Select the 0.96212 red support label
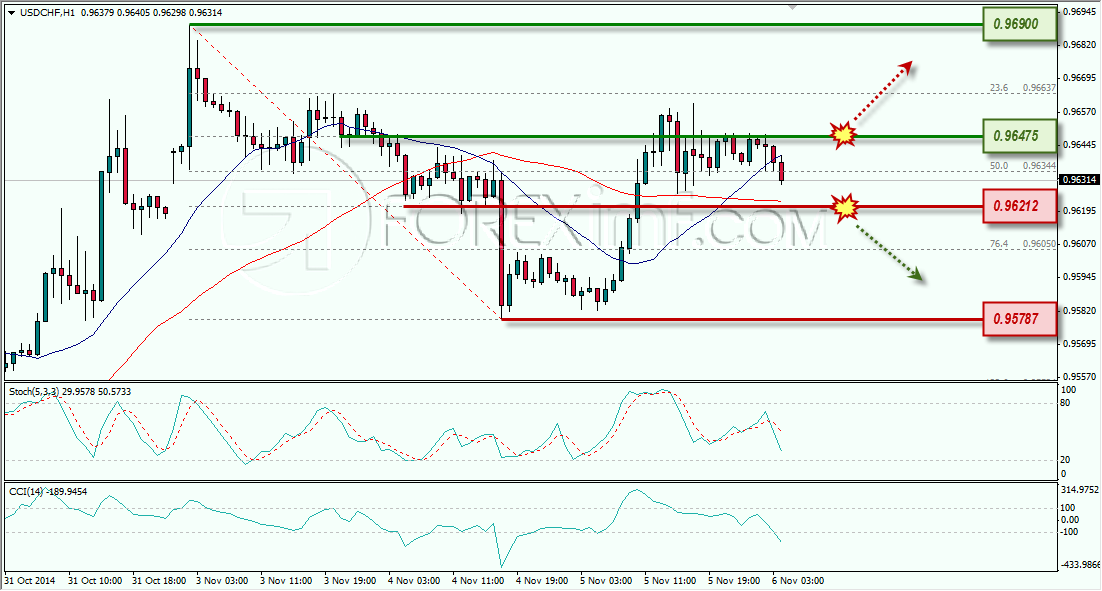The image size is (1102, 591). click(1019, 207)
